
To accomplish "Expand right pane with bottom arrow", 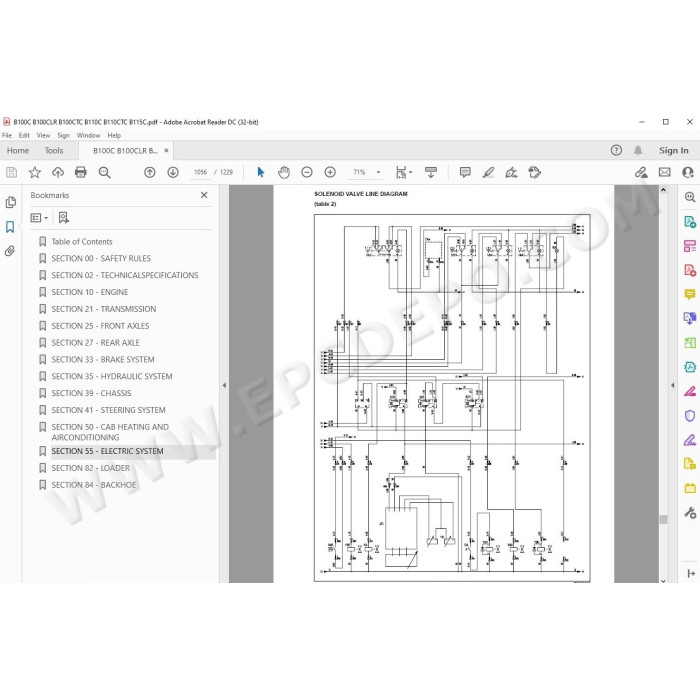I will pos(691,574).
